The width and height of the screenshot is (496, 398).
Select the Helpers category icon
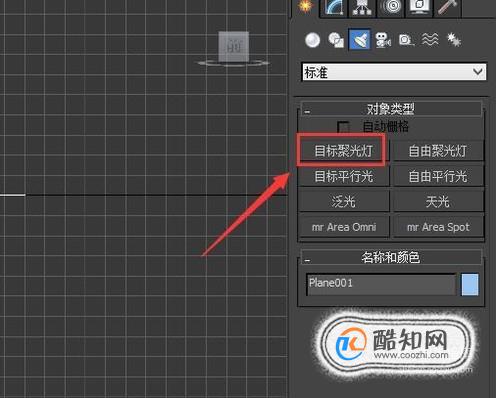tap(406, 40)
